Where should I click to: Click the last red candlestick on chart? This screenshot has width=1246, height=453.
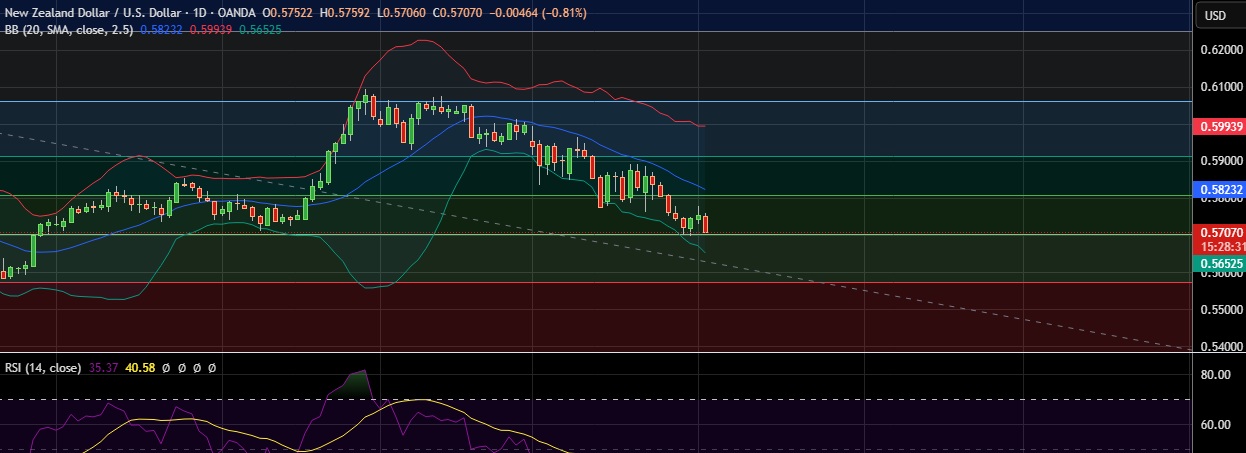coord(706,224)
